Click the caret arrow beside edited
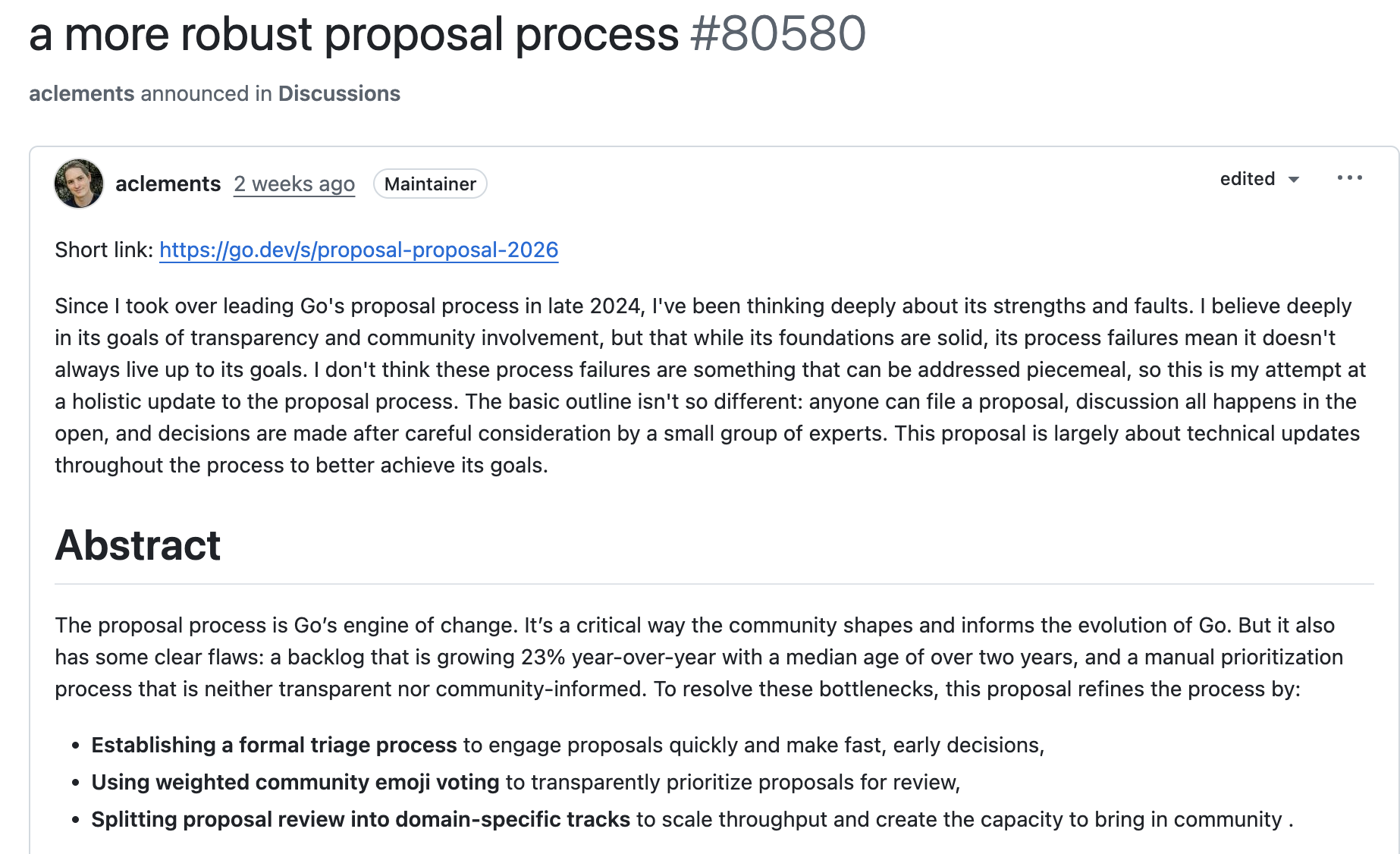 pos(1294,180)
